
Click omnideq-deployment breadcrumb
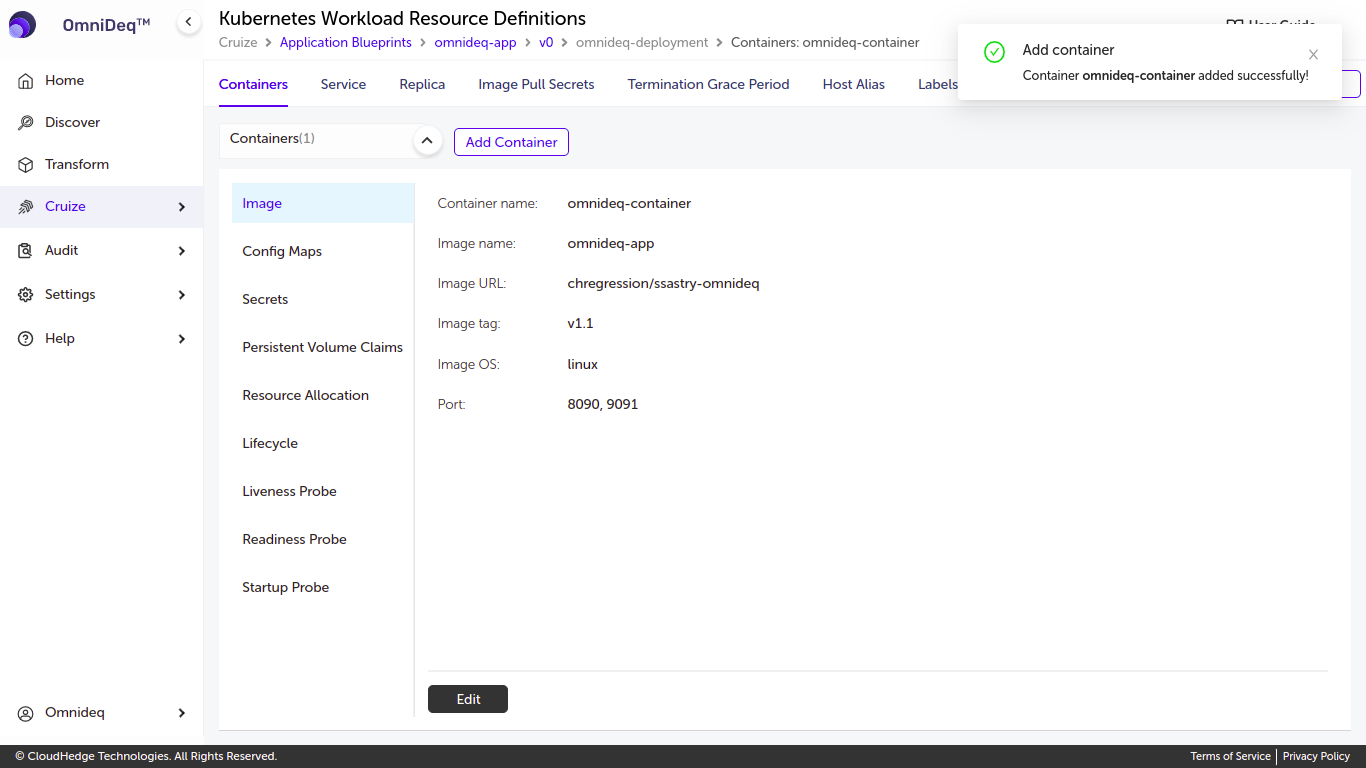[x=642, y=42]
